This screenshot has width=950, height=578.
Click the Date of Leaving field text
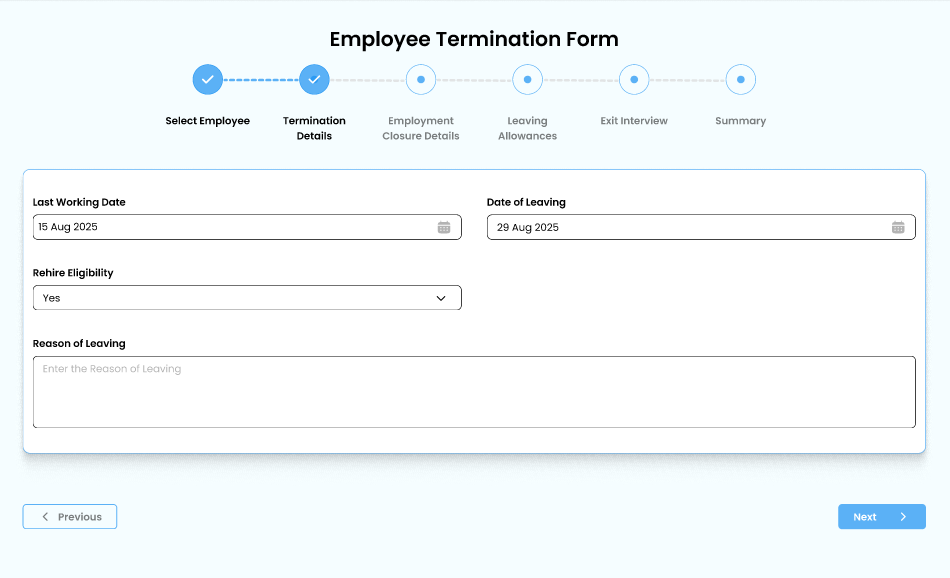coord(527,227)
